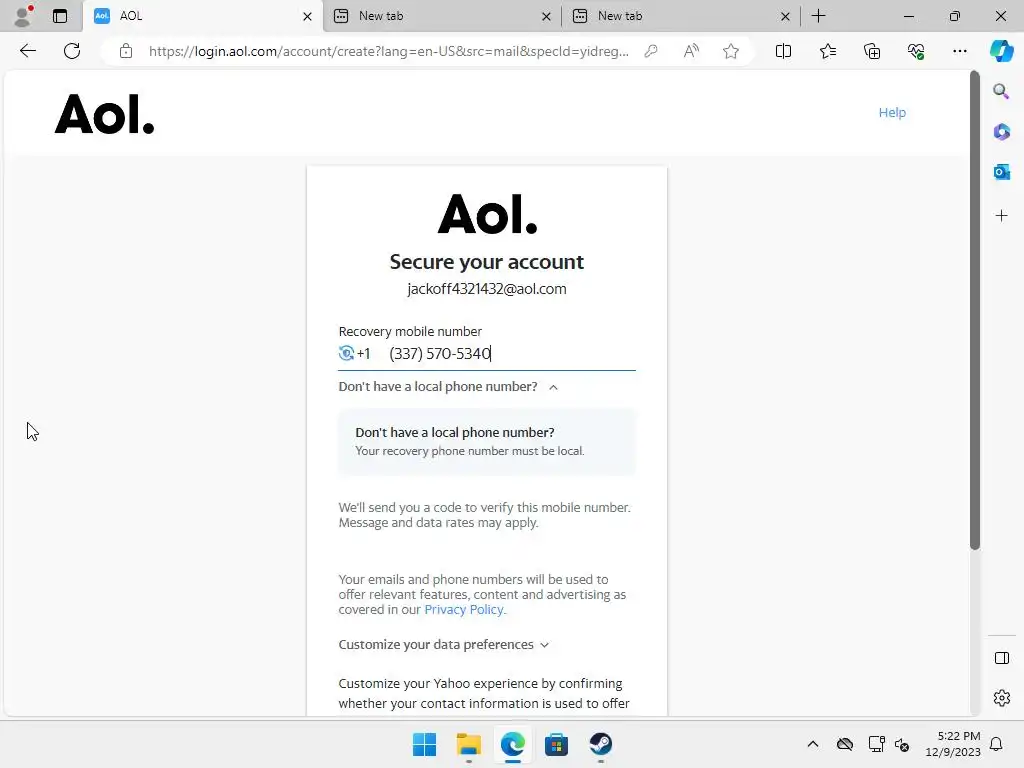Close the middle New tab
The height and width of the screenshot is (768, 1024).
tap(546, 16)
